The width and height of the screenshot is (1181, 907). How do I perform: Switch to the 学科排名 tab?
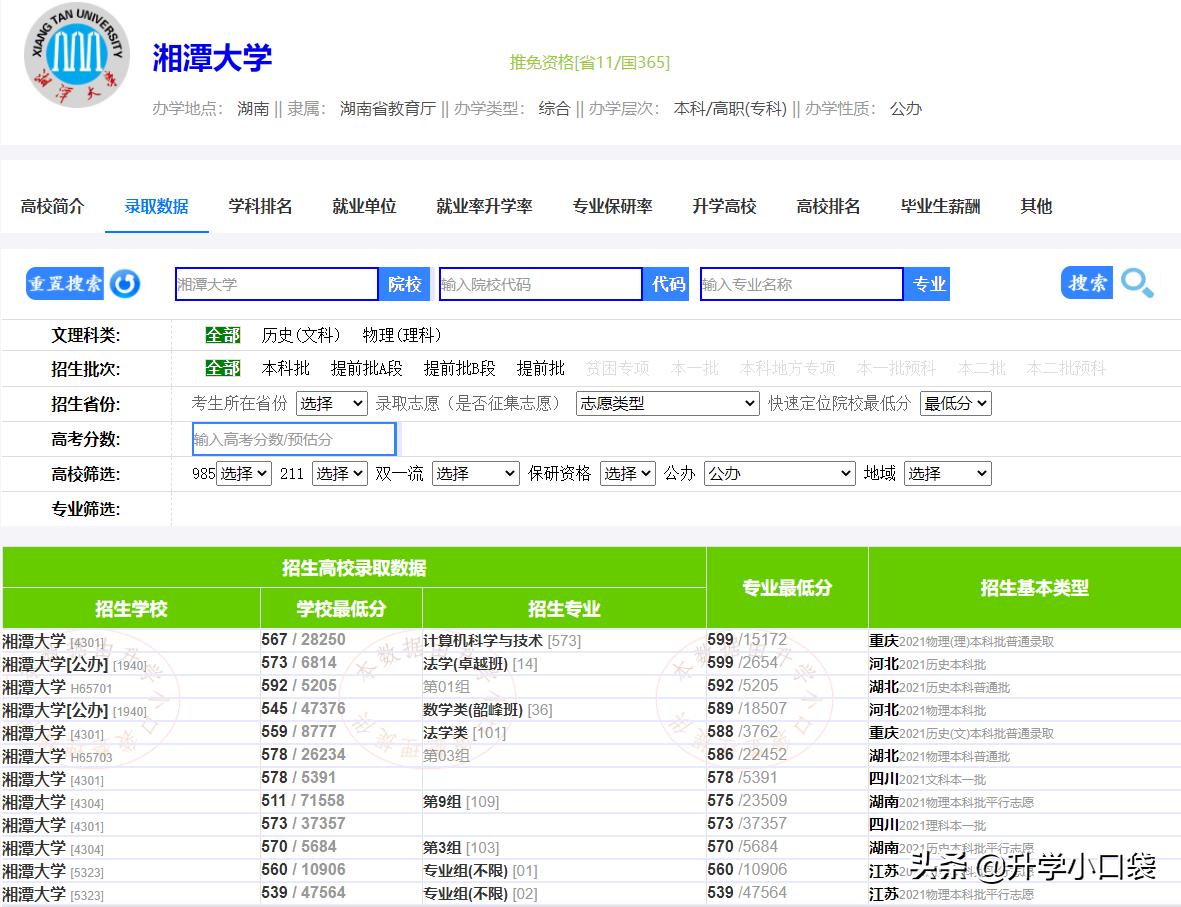(260, 205)
